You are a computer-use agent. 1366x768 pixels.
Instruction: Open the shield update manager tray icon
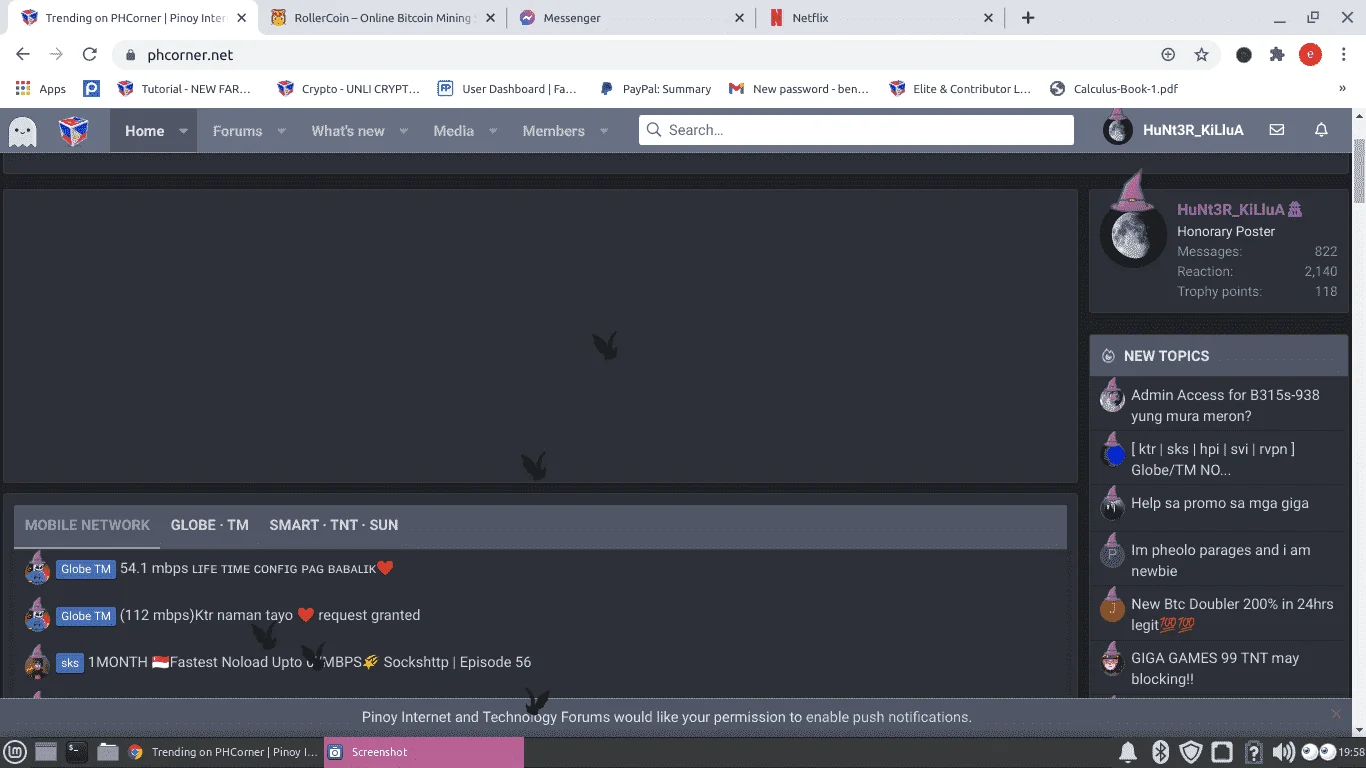[1191, 752]
